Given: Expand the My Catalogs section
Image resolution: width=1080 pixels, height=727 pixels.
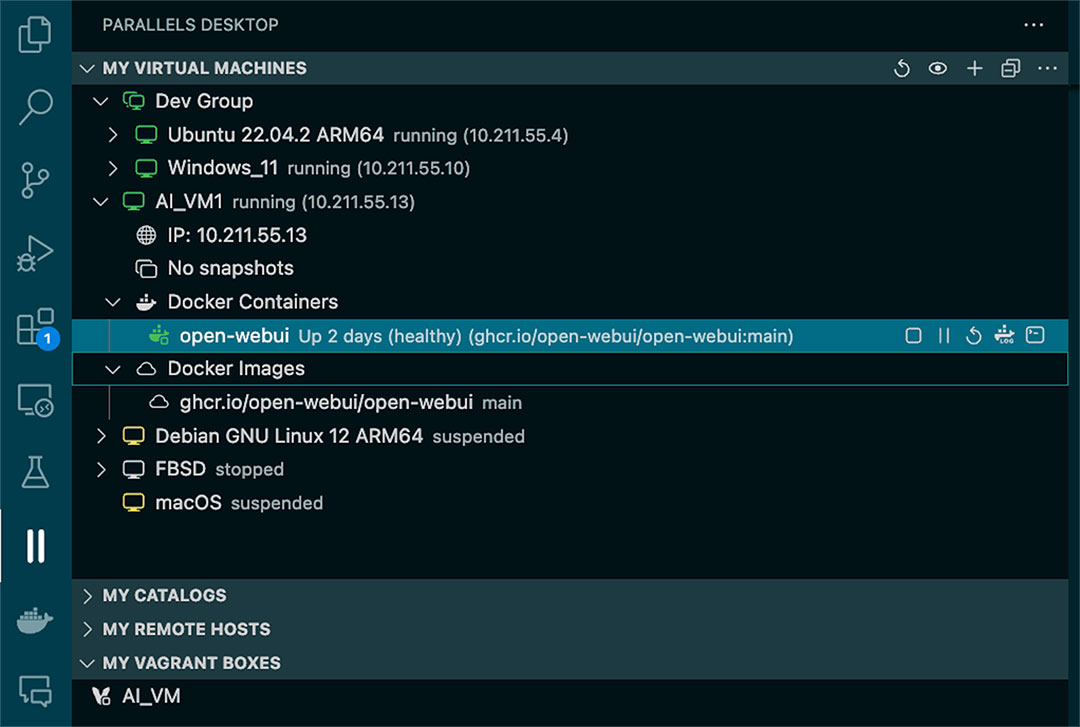Looking at the screenshot, I should [87, 595].
